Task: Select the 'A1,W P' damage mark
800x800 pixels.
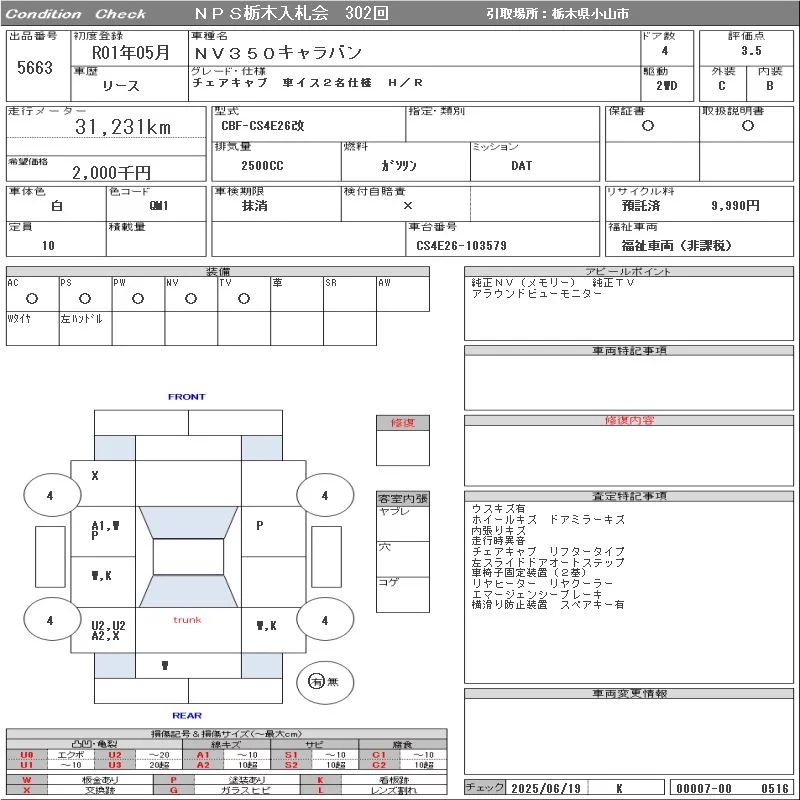Action: coord(105,530)
